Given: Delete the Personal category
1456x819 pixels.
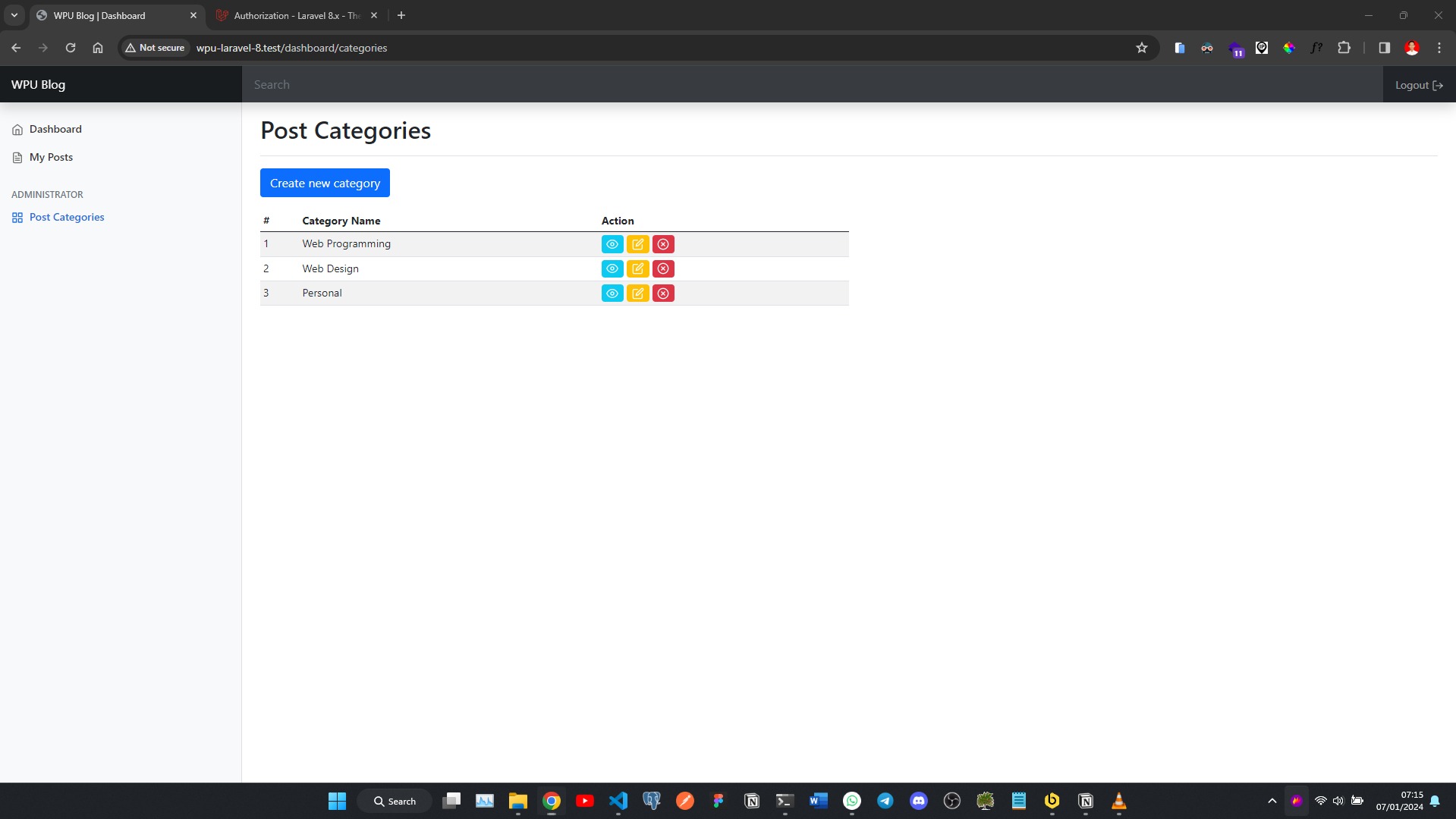Looking at the screenshot, I should 663,293.
